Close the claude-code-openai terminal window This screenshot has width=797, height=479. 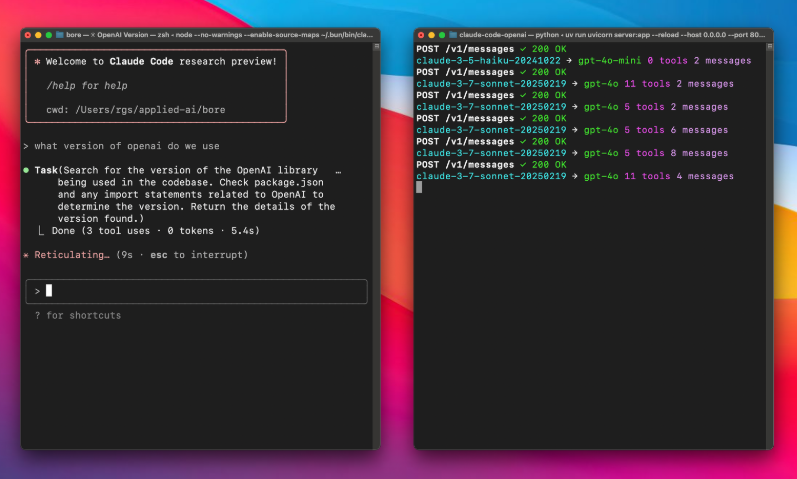(421, 35)
